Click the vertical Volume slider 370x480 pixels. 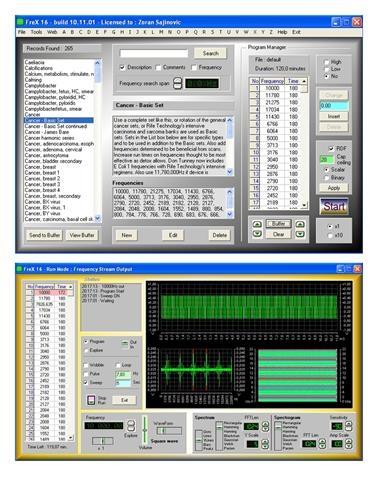click(145, 430)
